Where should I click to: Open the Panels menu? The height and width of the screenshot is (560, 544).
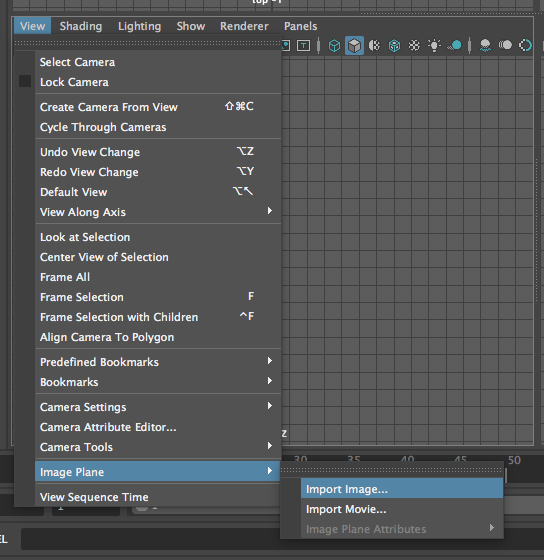click(x=300, y=26)
